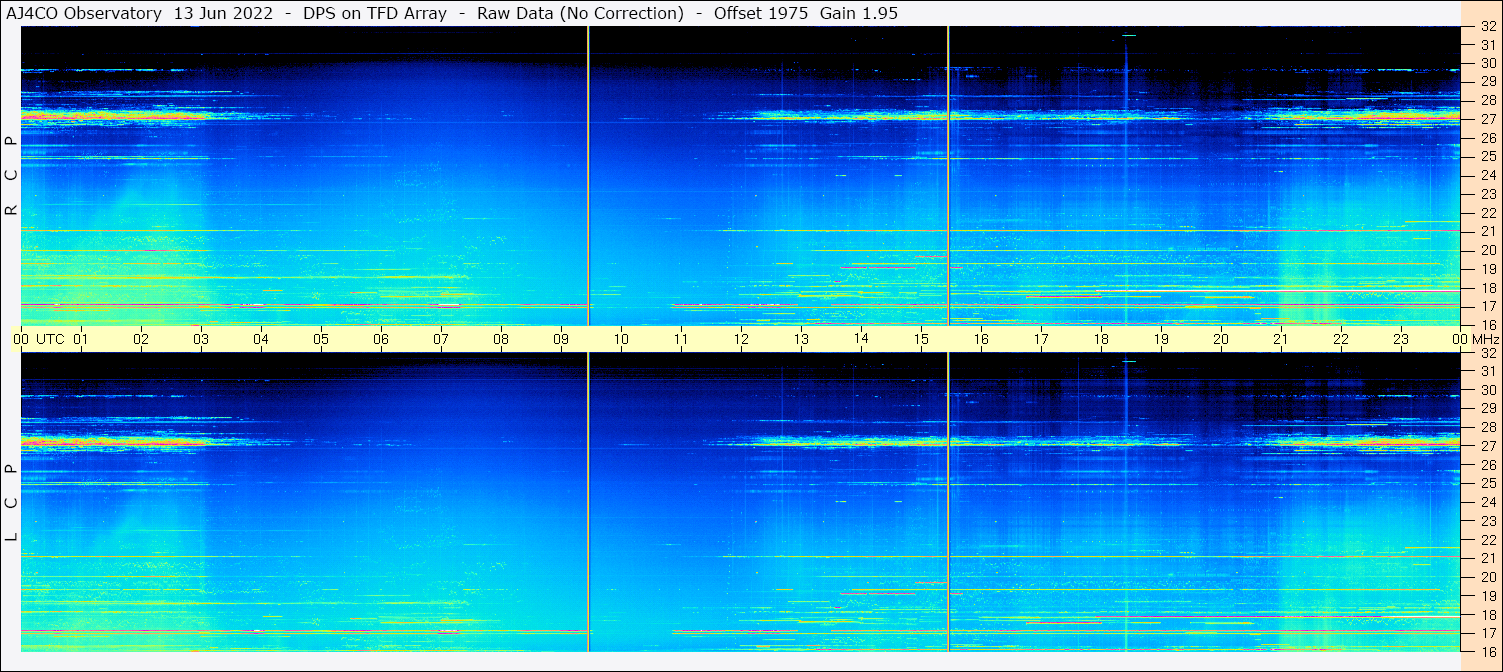Click the 'AJ4CO Observatory' title text
The width and height of the screenshot is (1503, 672).
coord(84,13)
